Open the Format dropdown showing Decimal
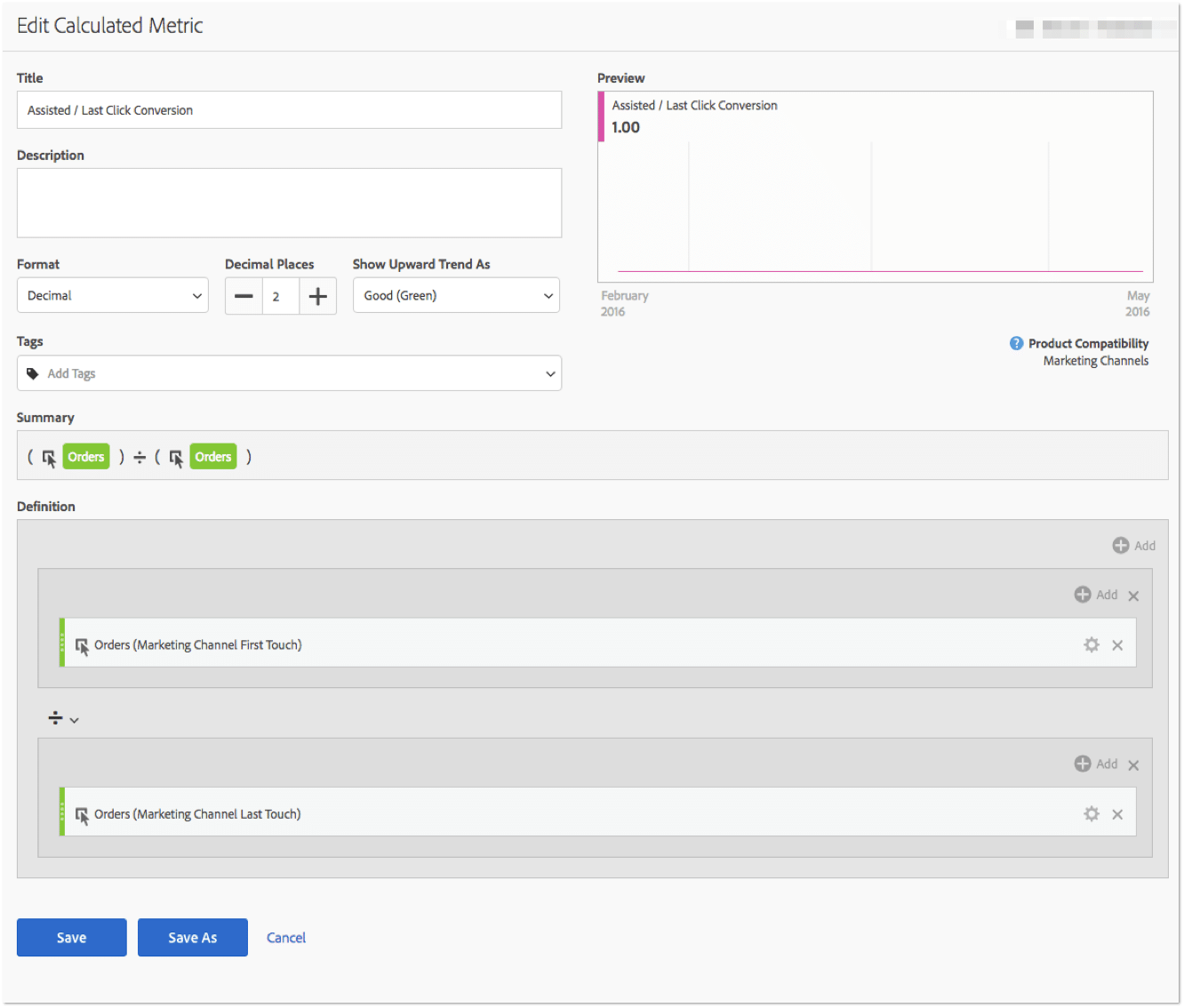Screen dimensions: 1184x1008 point(112,295)
